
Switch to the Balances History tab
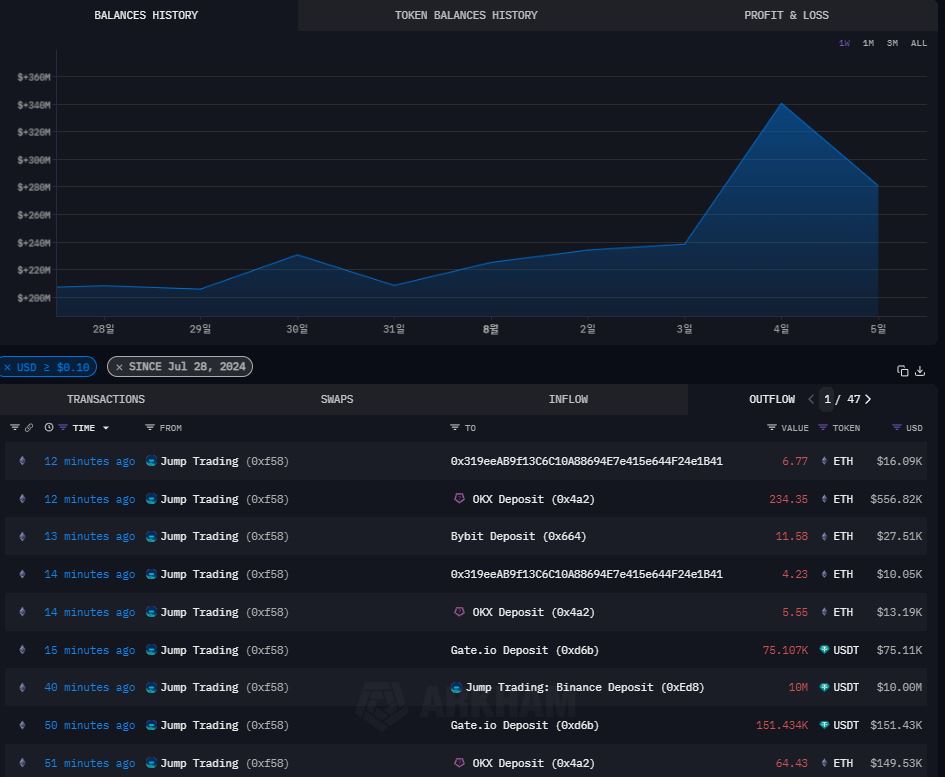pos(146,15)
